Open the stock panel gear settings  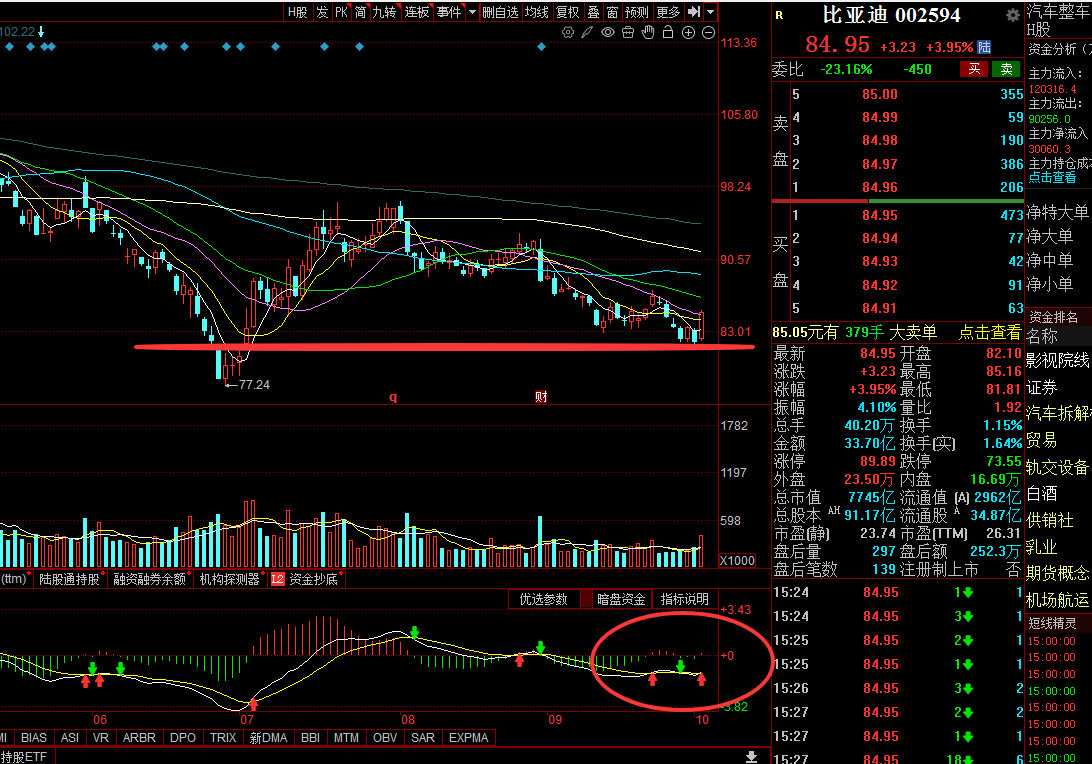pyautogui.click(x=1013, y=15)
